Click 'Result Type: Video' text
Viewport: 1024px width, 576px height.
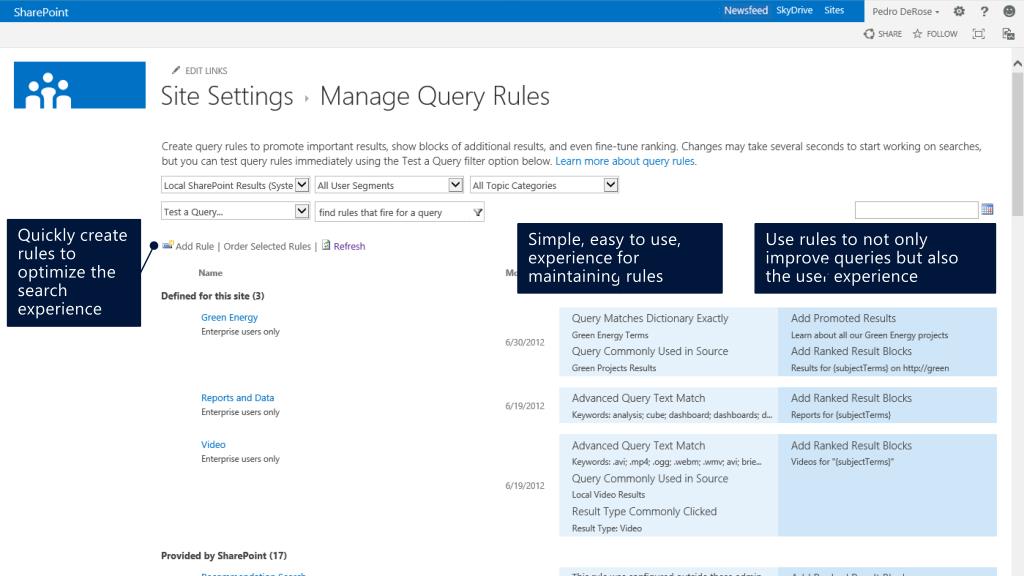point(607,528)
